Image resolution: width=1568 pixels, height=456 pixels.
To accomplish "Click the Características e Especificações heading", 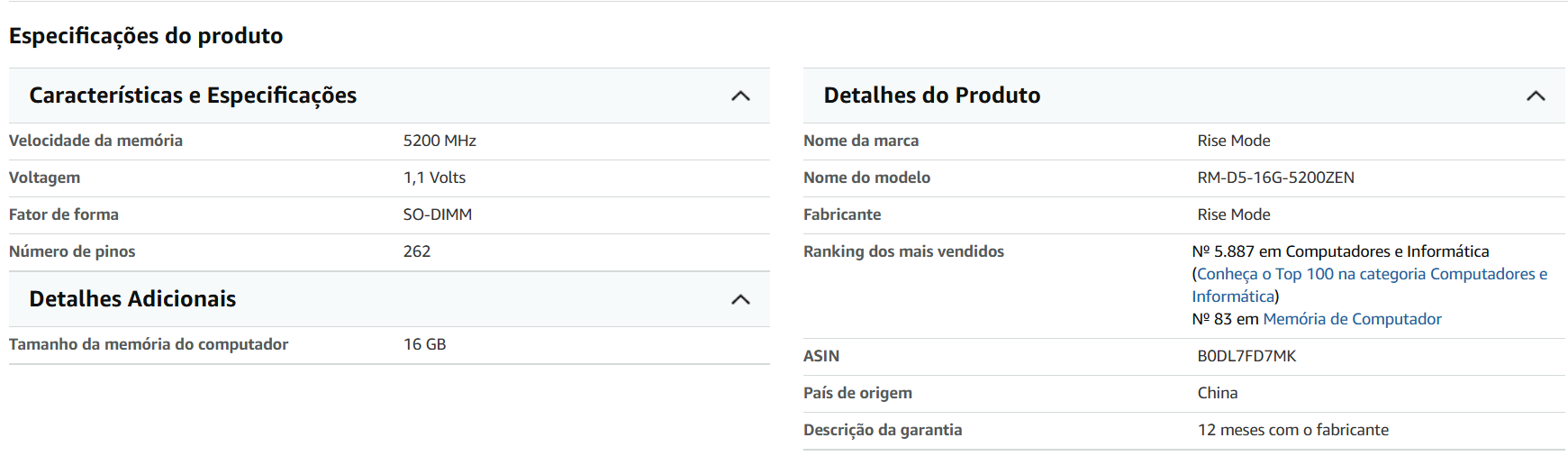I will (x=193, y=96).
